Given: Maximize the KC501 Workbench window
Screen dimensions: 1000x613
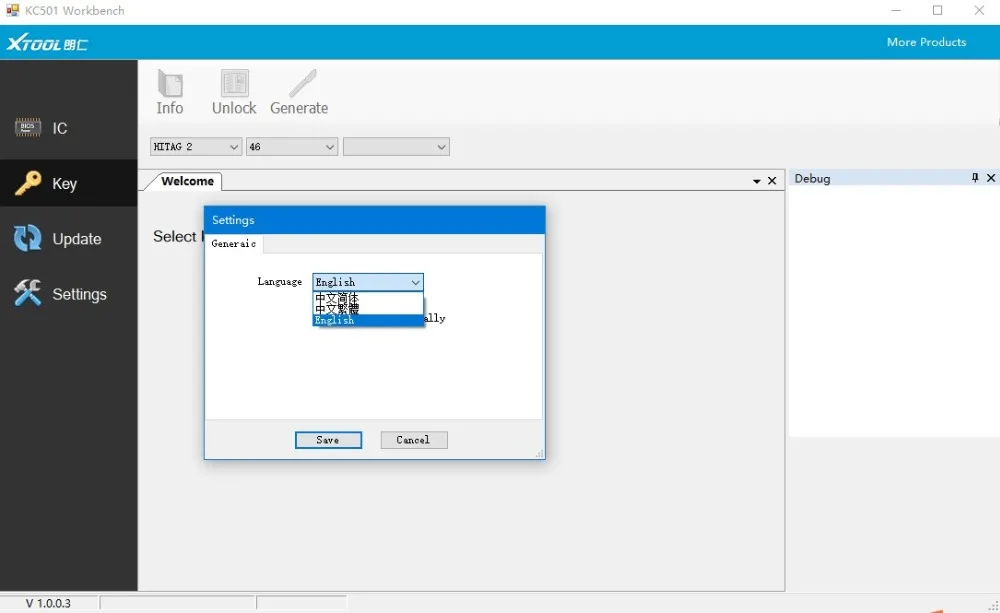Looking at the screenshot, I should pos(938,10).
